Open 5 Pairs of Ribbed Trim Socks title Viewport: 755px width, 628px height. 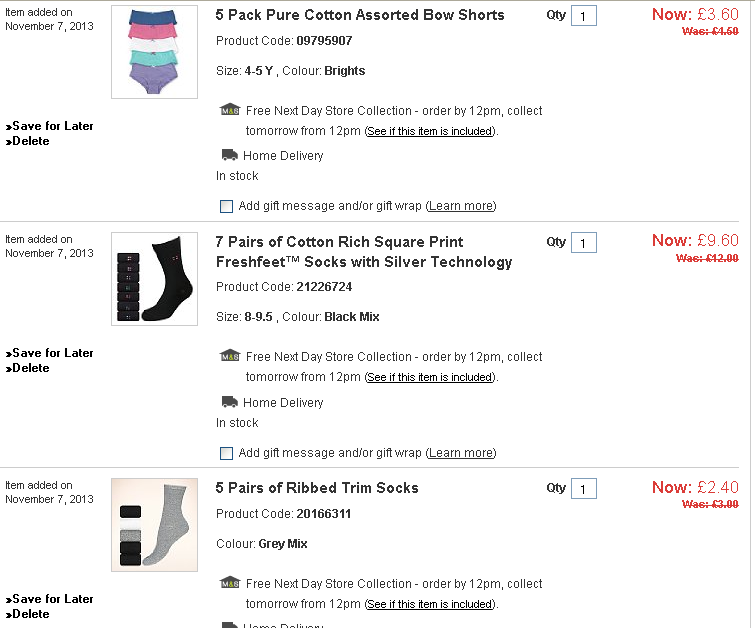click(x=317, y=488)
